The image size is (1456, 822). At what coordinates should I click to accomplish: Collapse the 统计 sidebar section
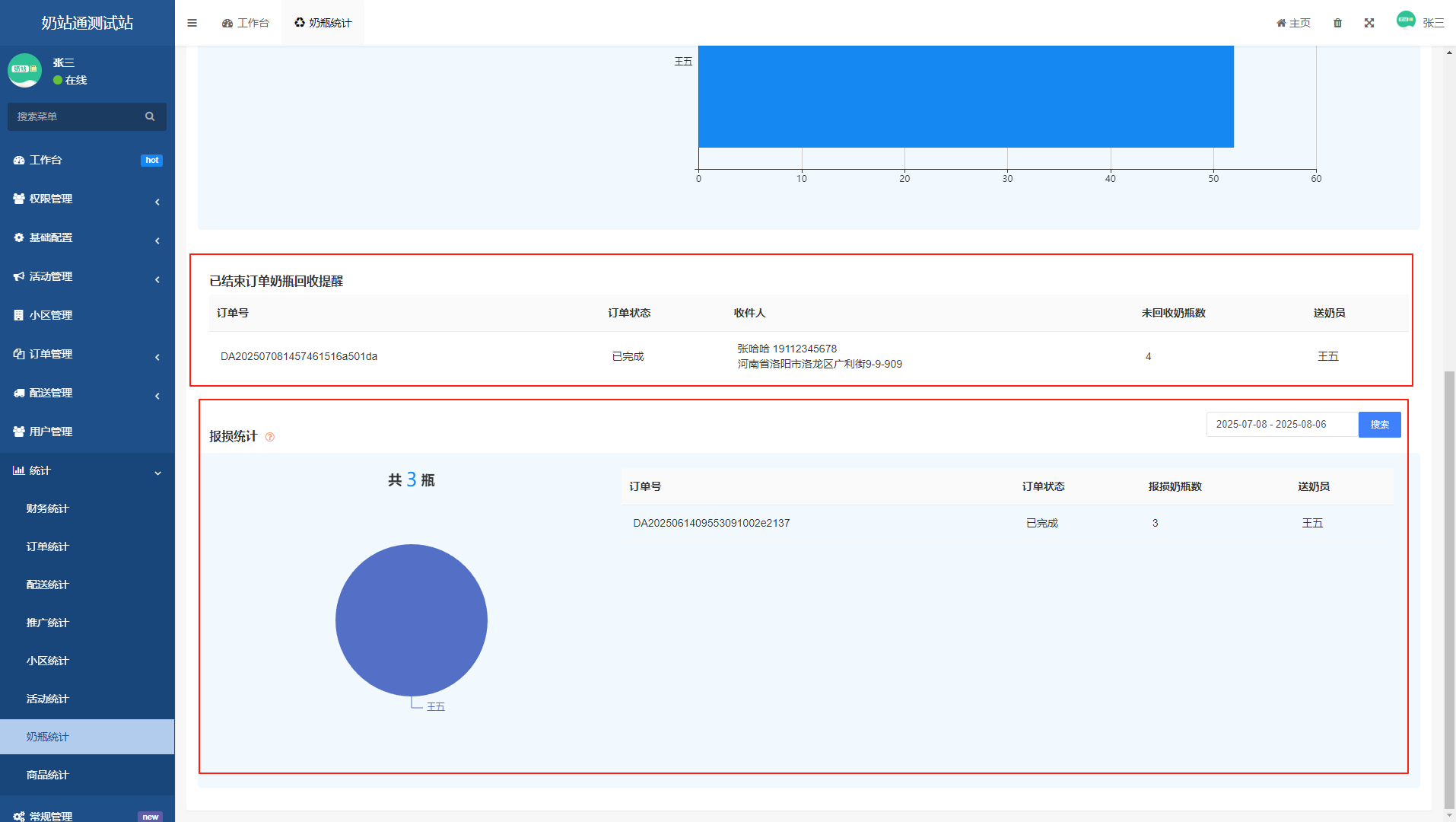tap(40, 470)
